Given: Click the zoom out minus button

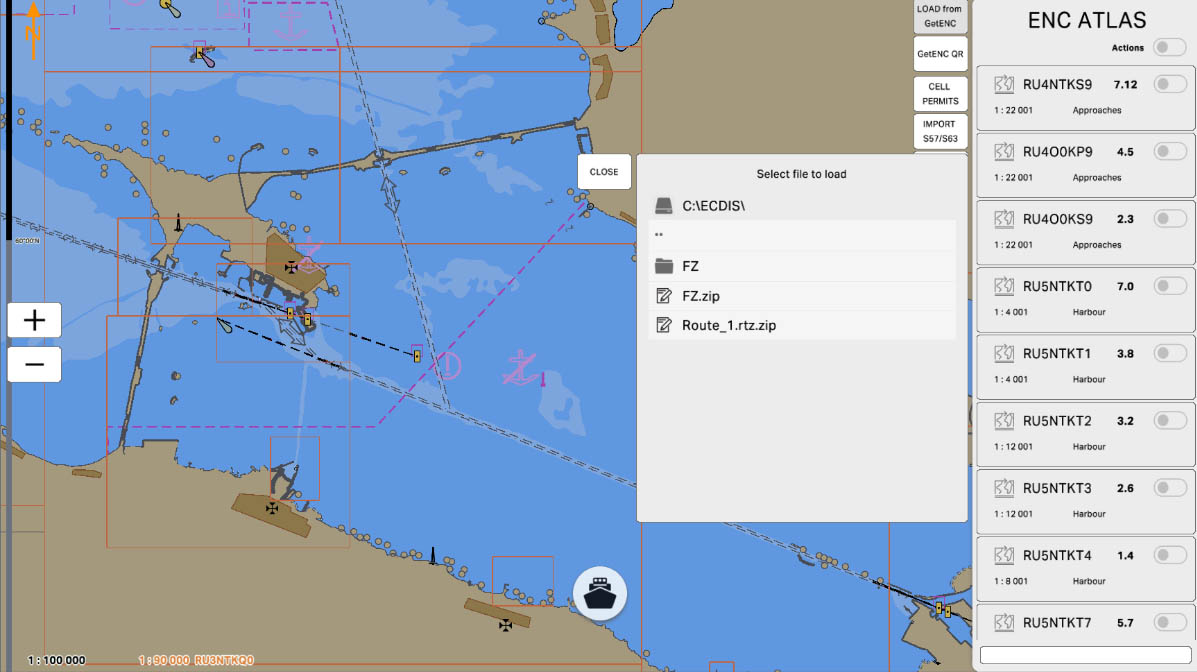Looking at the screenshot, I should pyautogui.click(x=34, y=364).
